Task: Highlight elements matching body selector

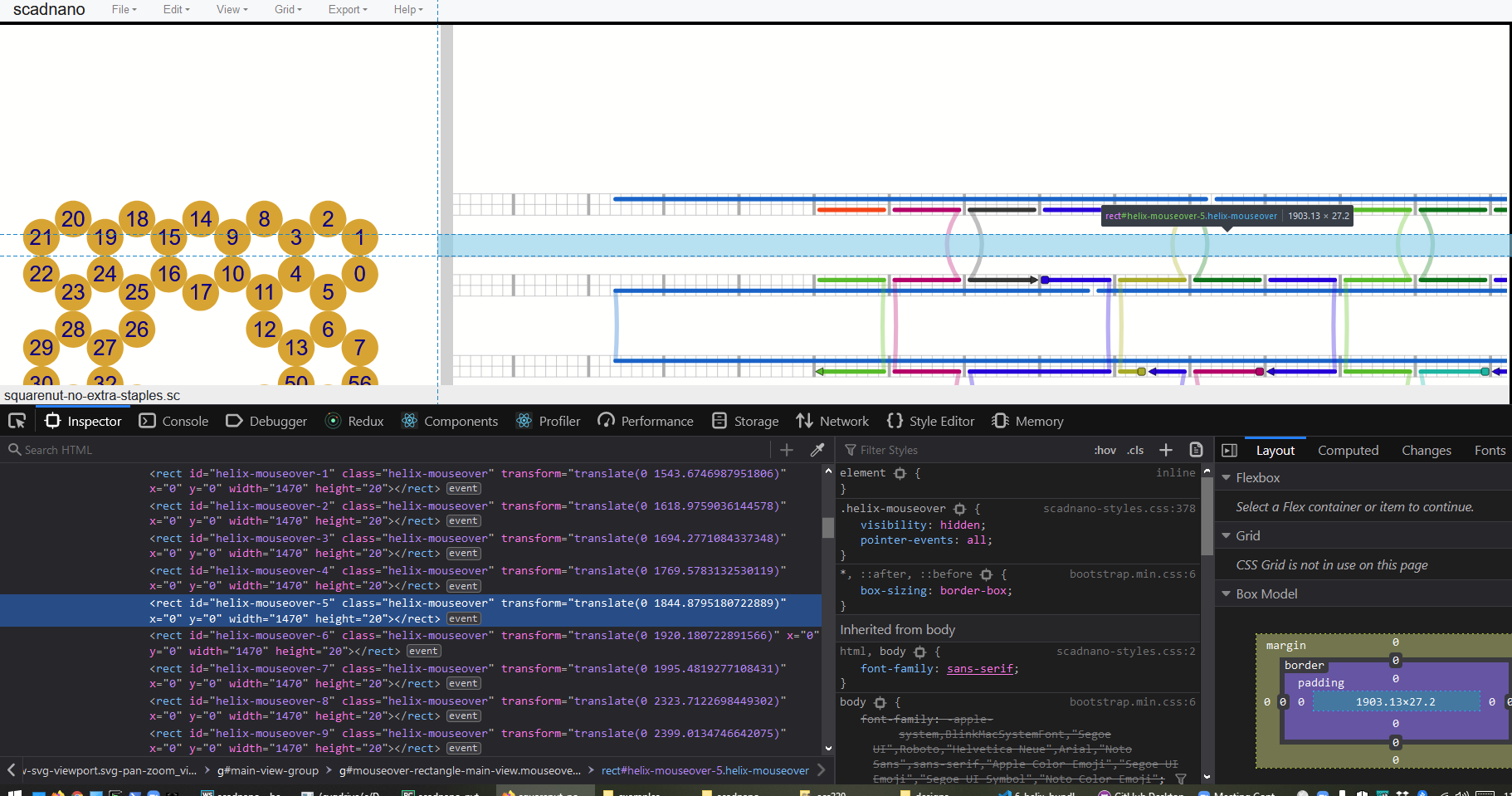Action: pyautogui.click(x=880, y=703)
